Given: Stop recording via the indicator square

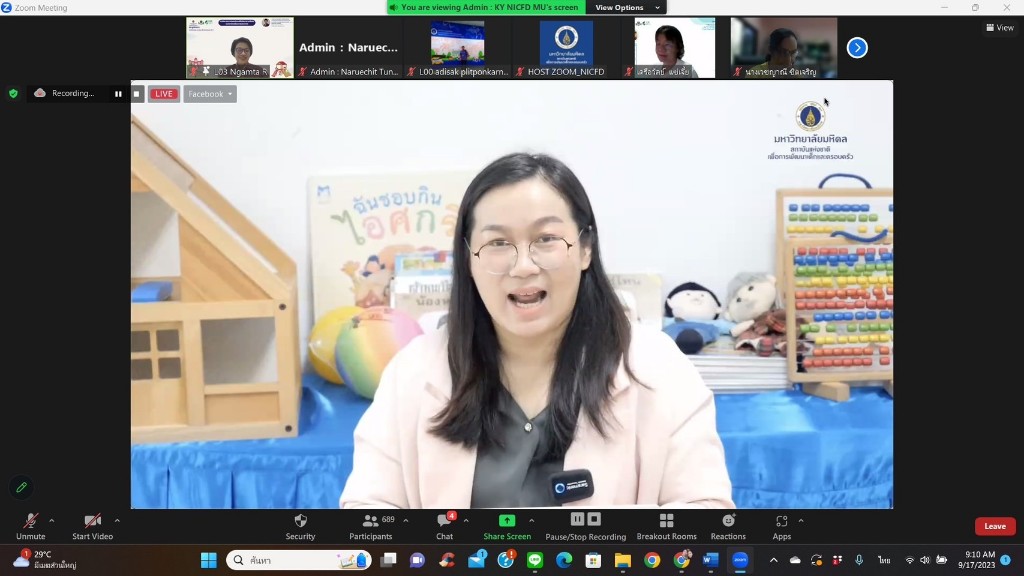Looking at the screenshot, I should pyautogui.click(x=136, y=93).
